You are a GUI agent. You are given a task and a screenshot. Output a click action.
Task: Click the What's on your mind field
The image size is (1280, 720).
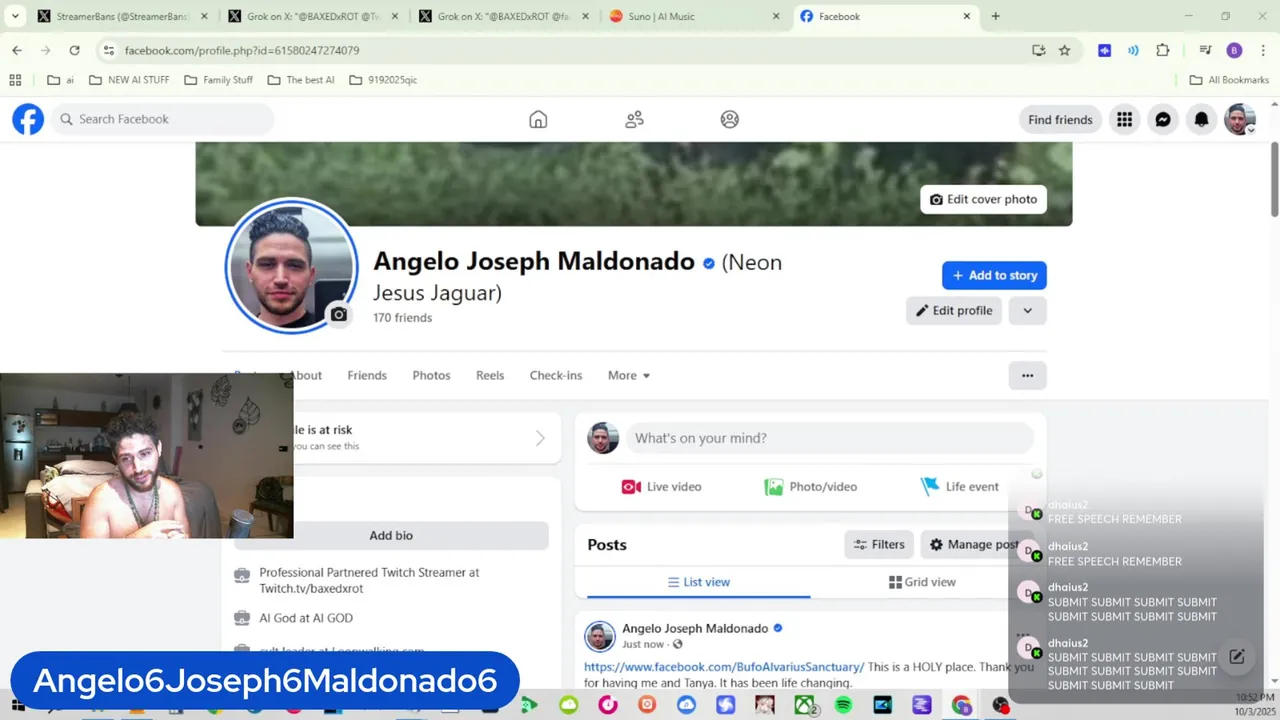coord(829,438)
